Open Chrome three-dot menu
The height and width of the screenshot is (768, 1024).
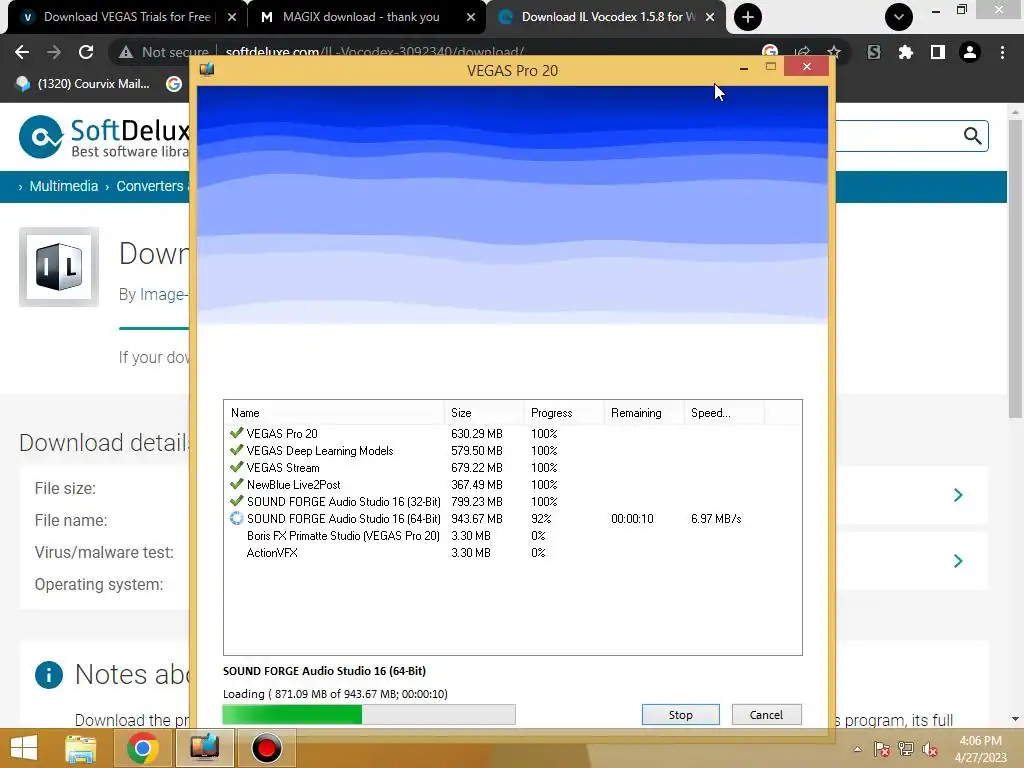pos(1002,52)
